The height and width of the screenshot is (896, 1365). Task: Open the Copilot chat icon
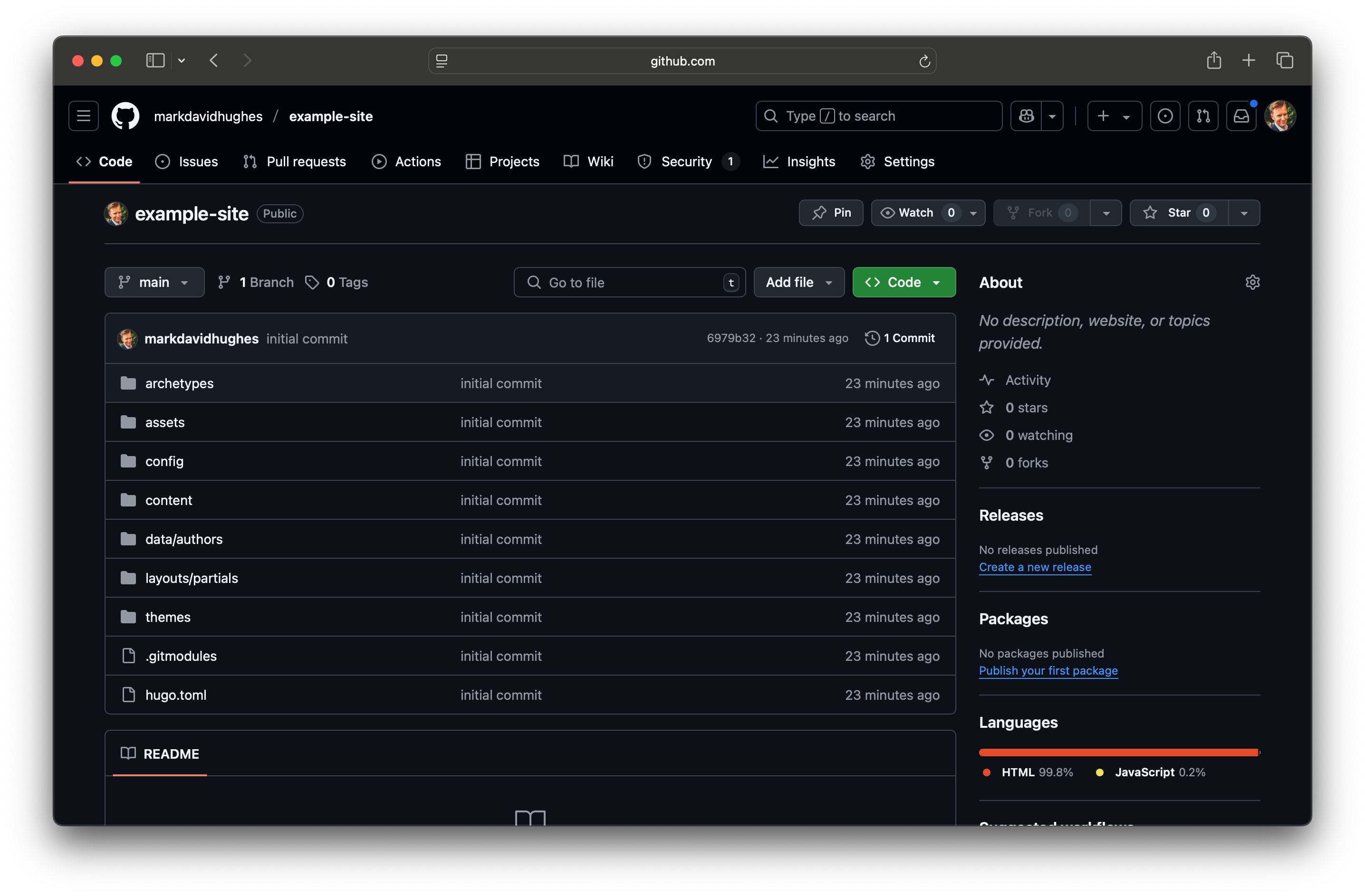pos(1026,116)
